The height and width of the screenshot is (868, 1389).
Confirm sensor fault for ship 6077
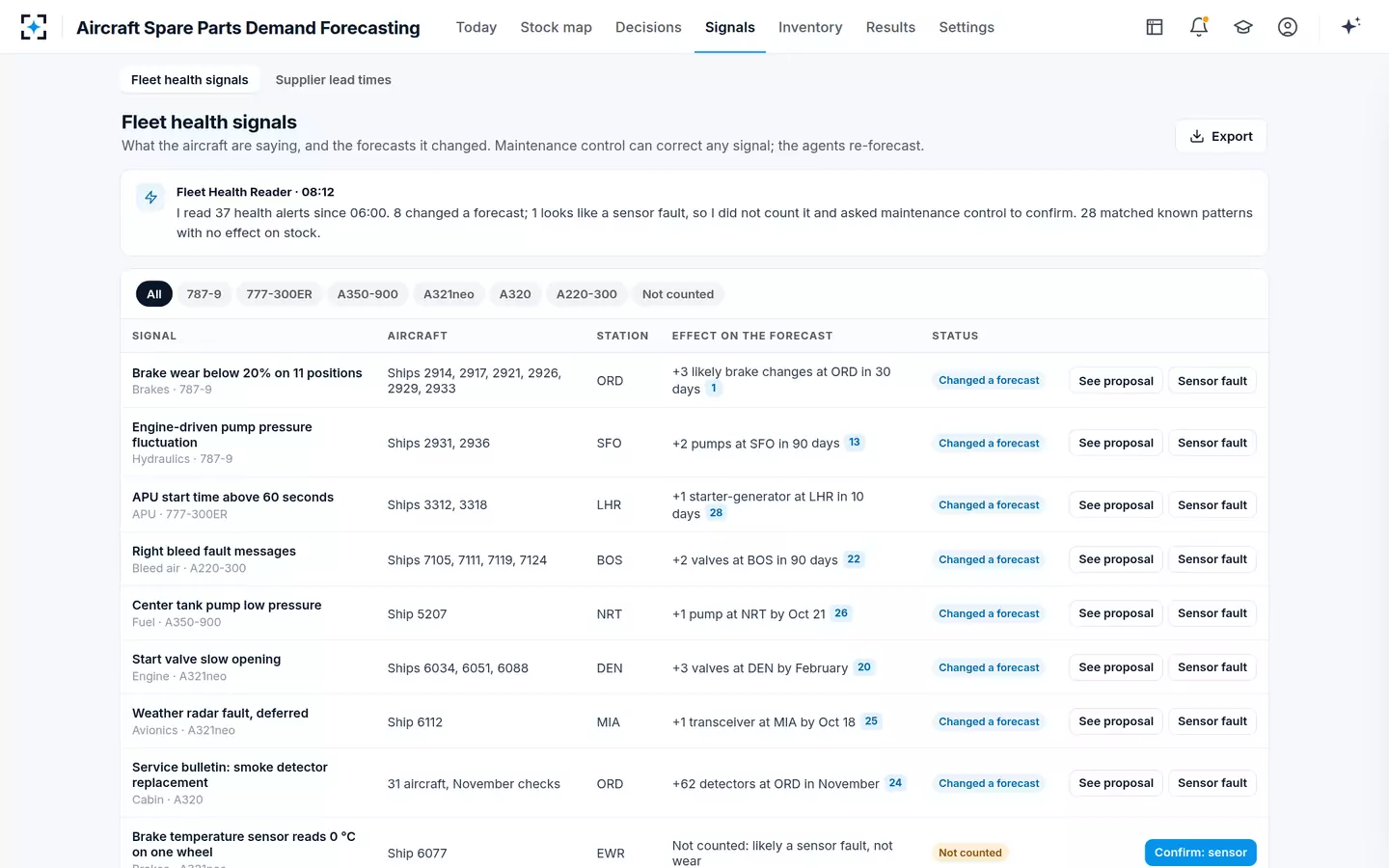point(1200,853)
